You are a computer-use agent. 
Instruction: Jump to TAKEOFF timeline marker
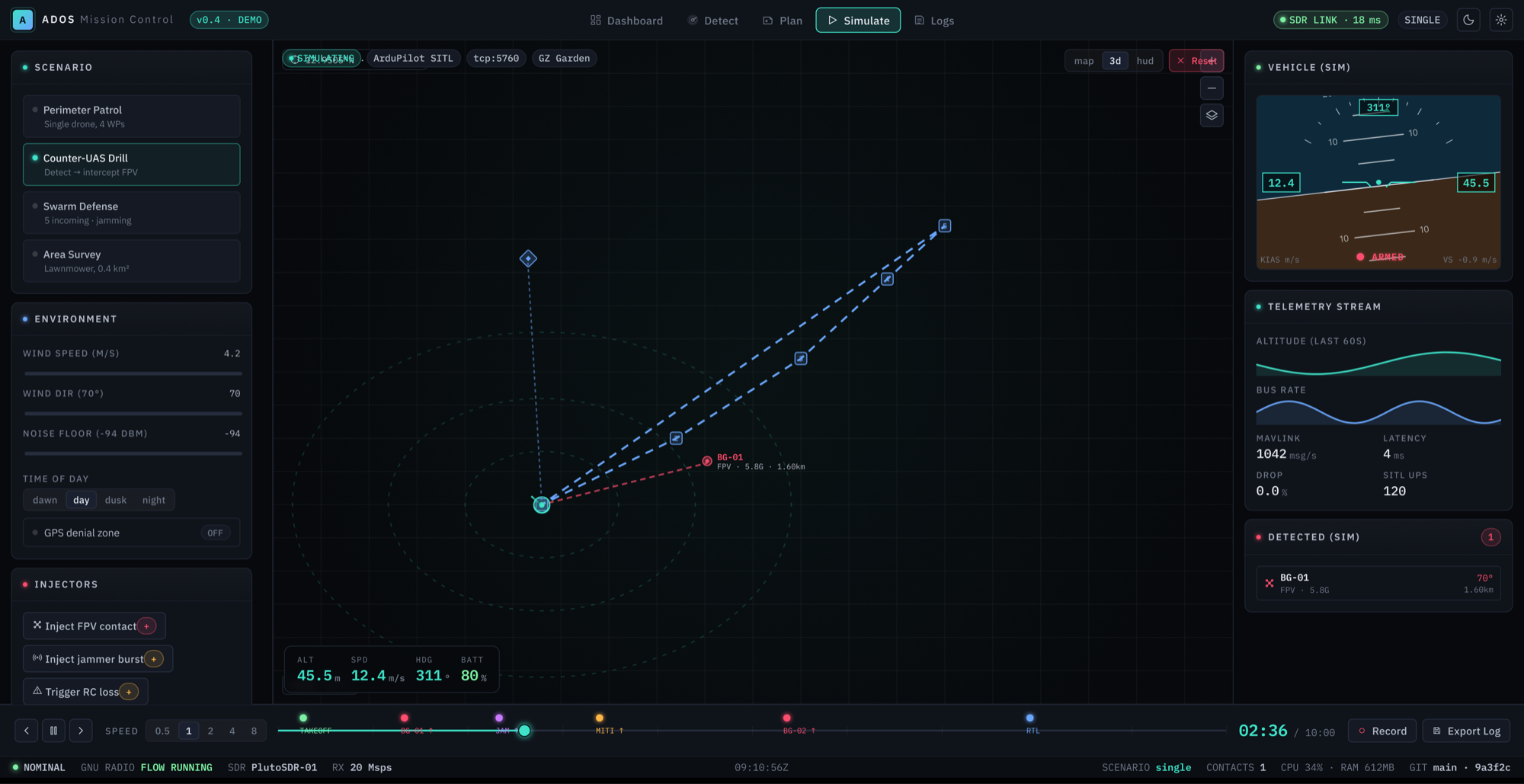pyautogui.click(x=303, y=718)
